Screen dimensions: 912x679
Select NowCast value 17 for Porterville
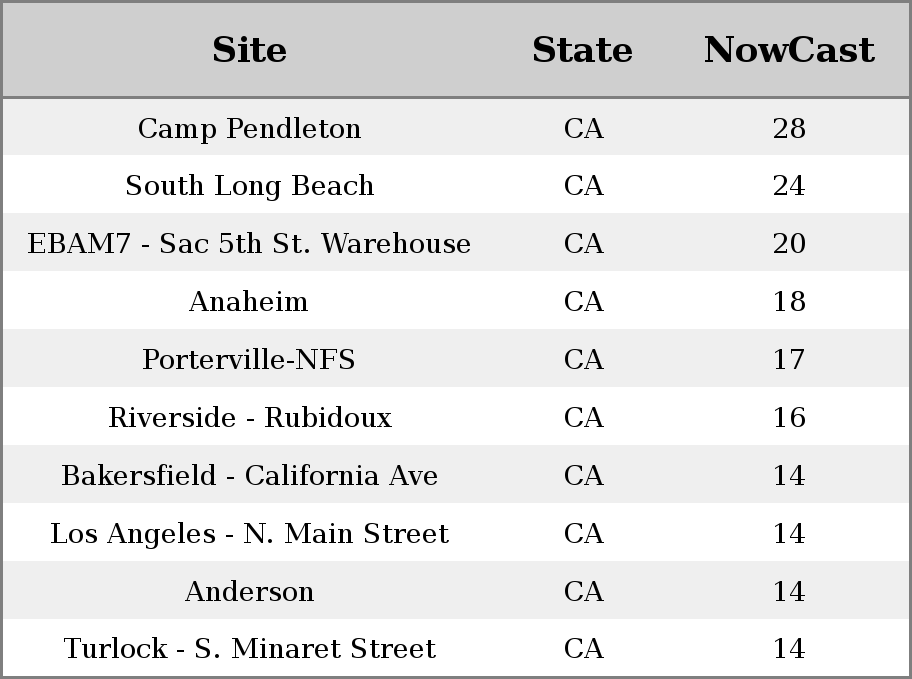point(789,360)
